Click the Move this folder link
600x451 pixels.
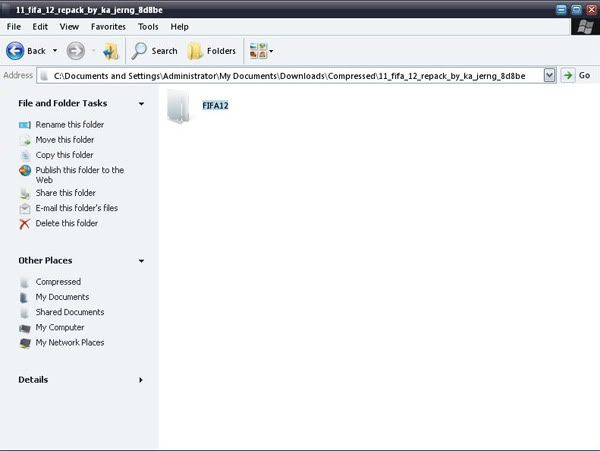(x=65, y=140)
